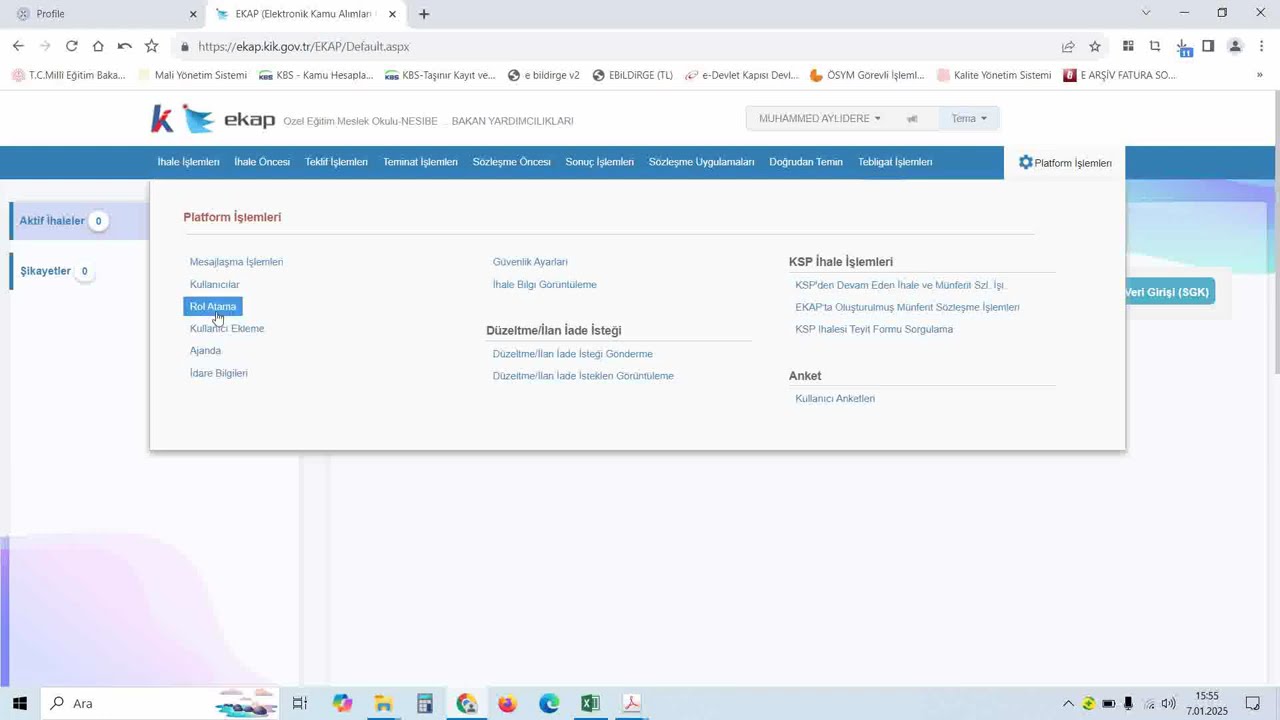Open the Sözleşme Öncesi menu

point(511,162)
